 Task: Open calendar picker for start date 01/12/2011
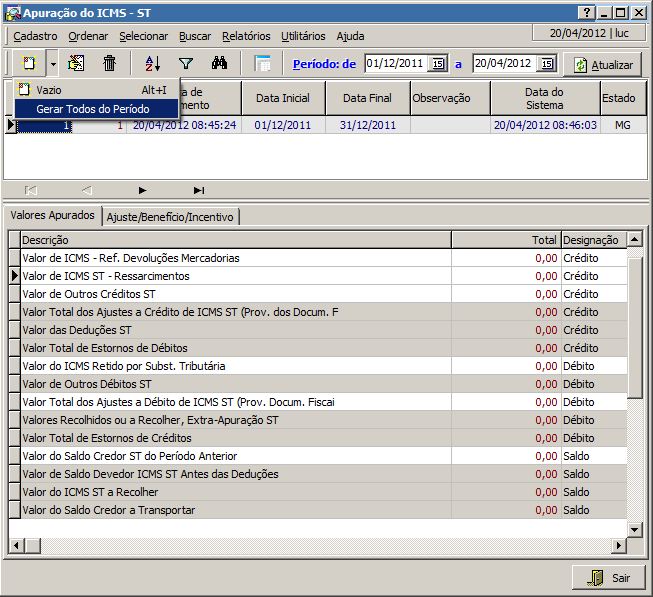(x=438, y=64)
